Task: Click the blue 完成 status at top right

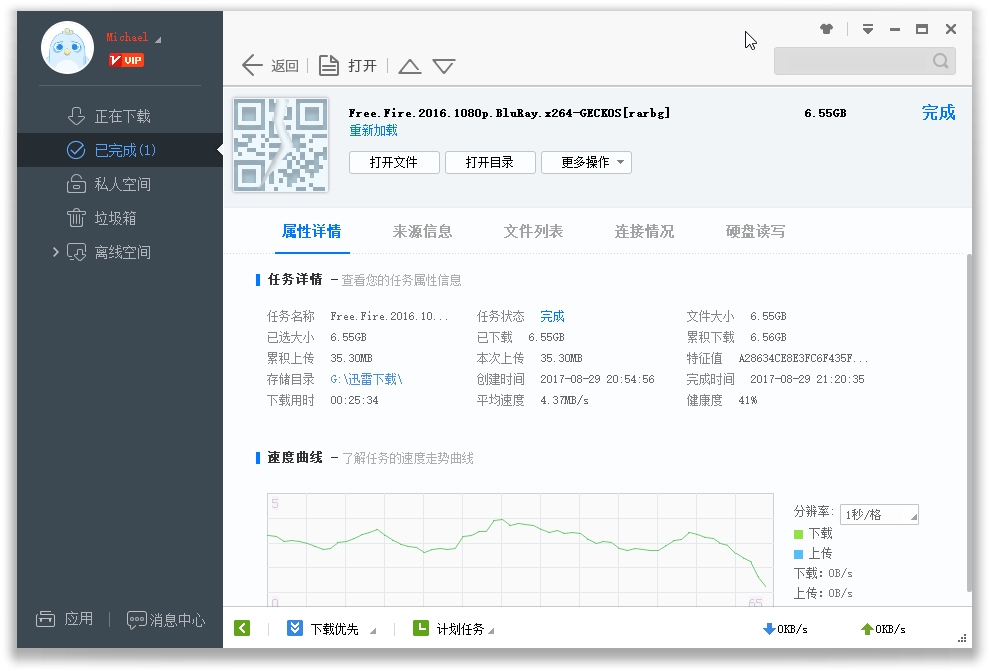Action: tap(938, 112)
